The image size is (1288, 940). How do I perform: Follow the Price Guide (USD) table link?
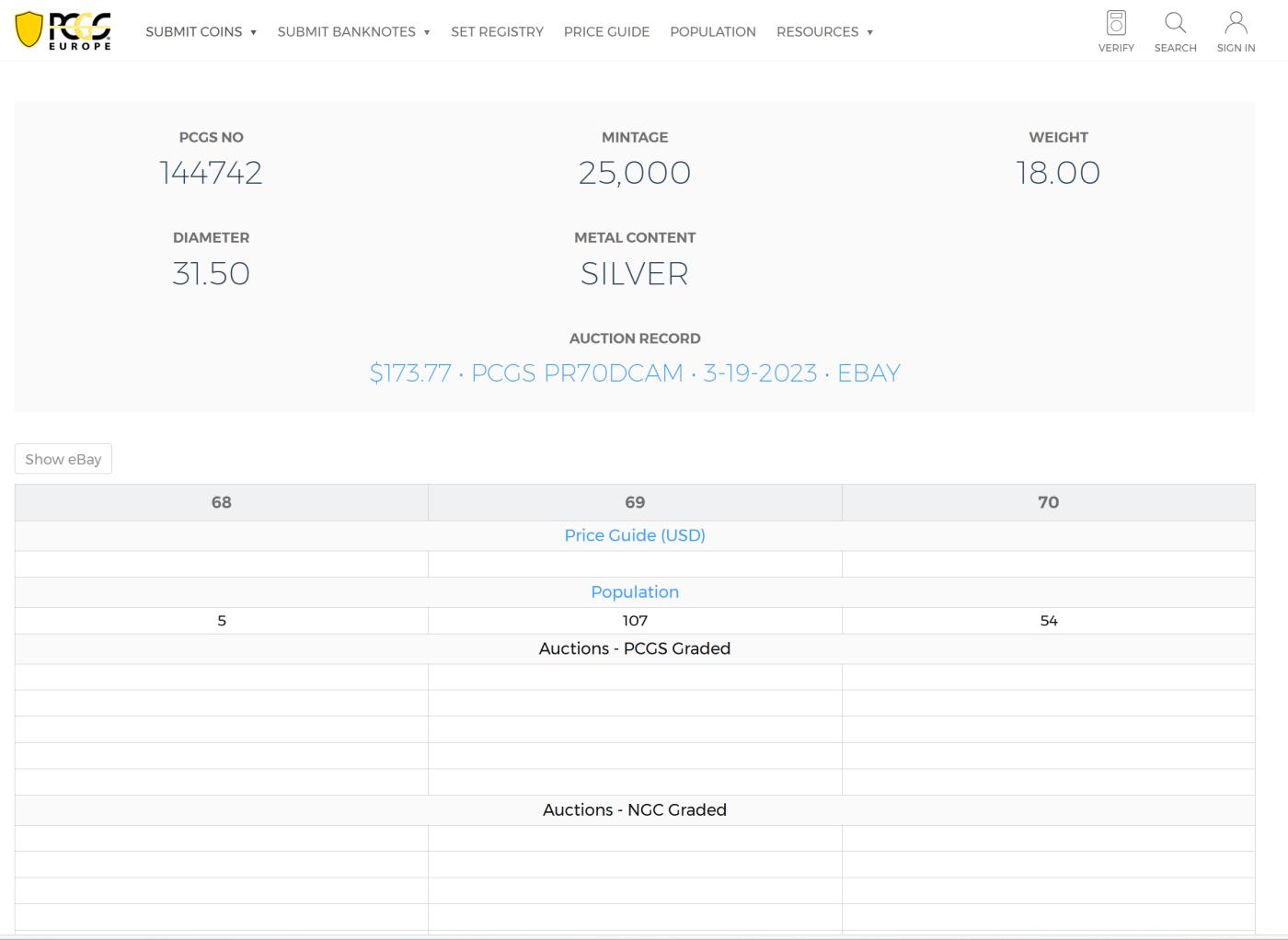tap(634, 535)
